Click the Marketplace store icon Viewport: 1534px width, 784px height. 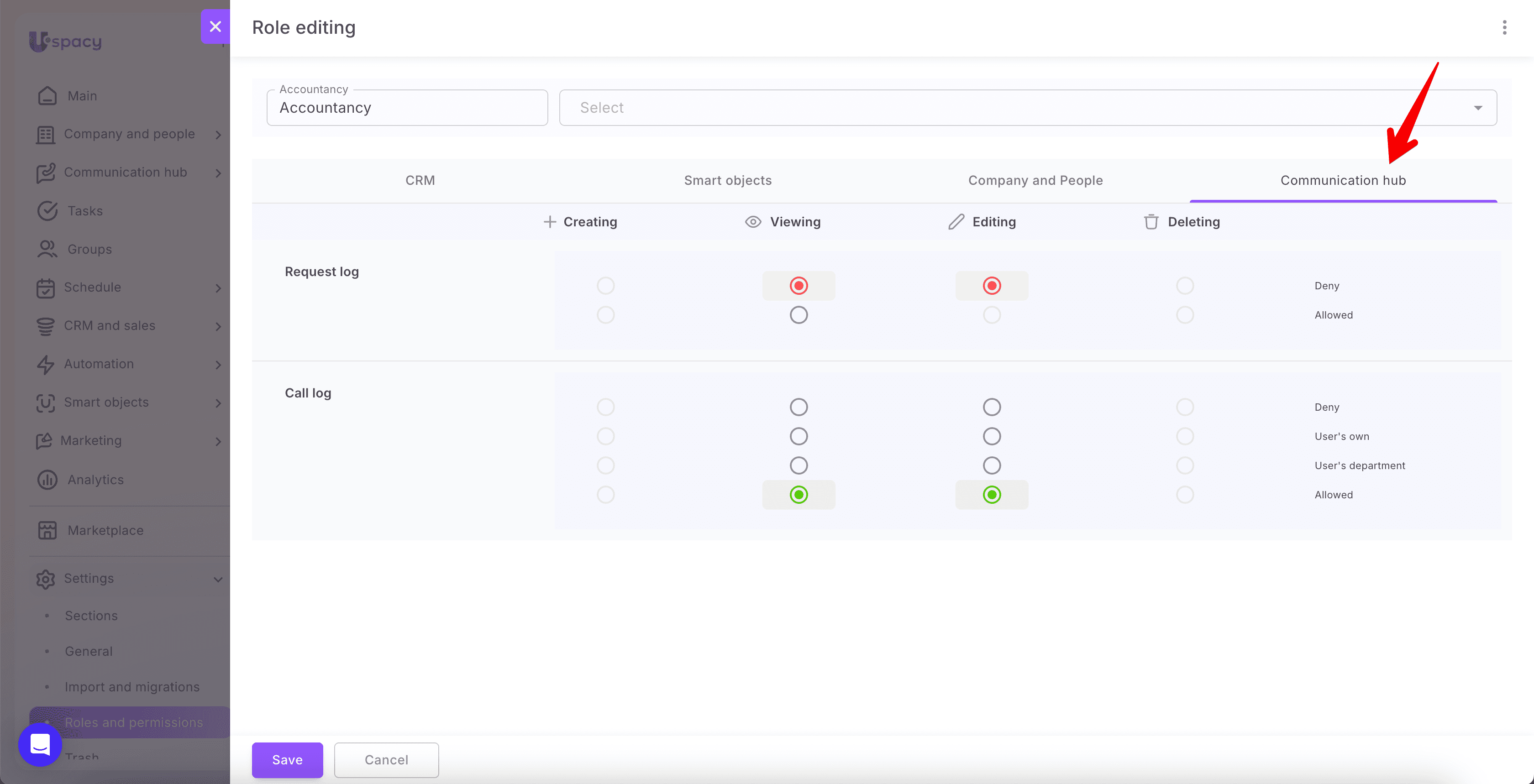[47, 530]
